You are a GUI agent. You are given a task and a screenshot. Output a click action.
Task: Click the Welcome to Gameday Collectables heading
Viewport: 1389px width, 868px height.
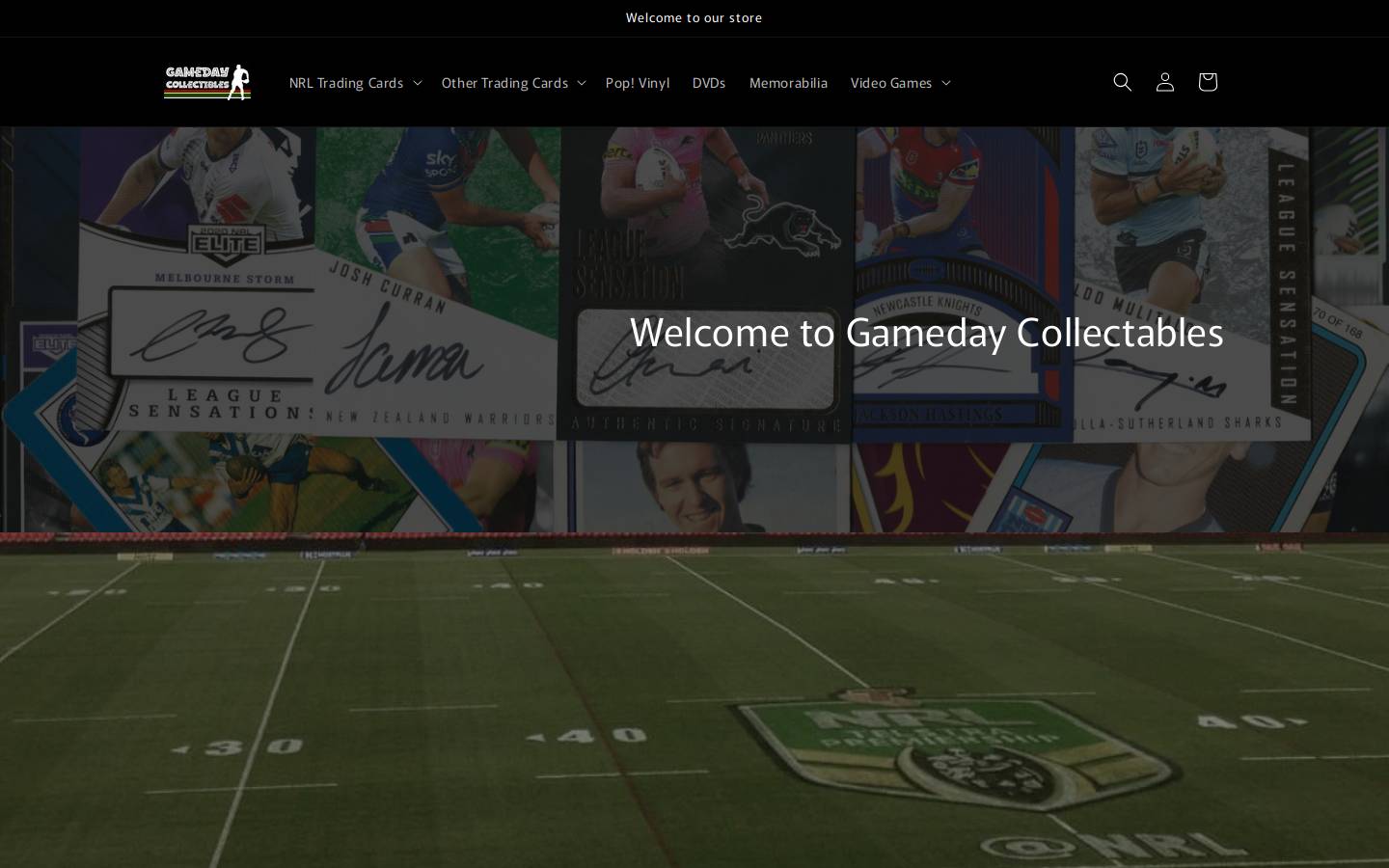pyautogui.click(x=926, y=332)
